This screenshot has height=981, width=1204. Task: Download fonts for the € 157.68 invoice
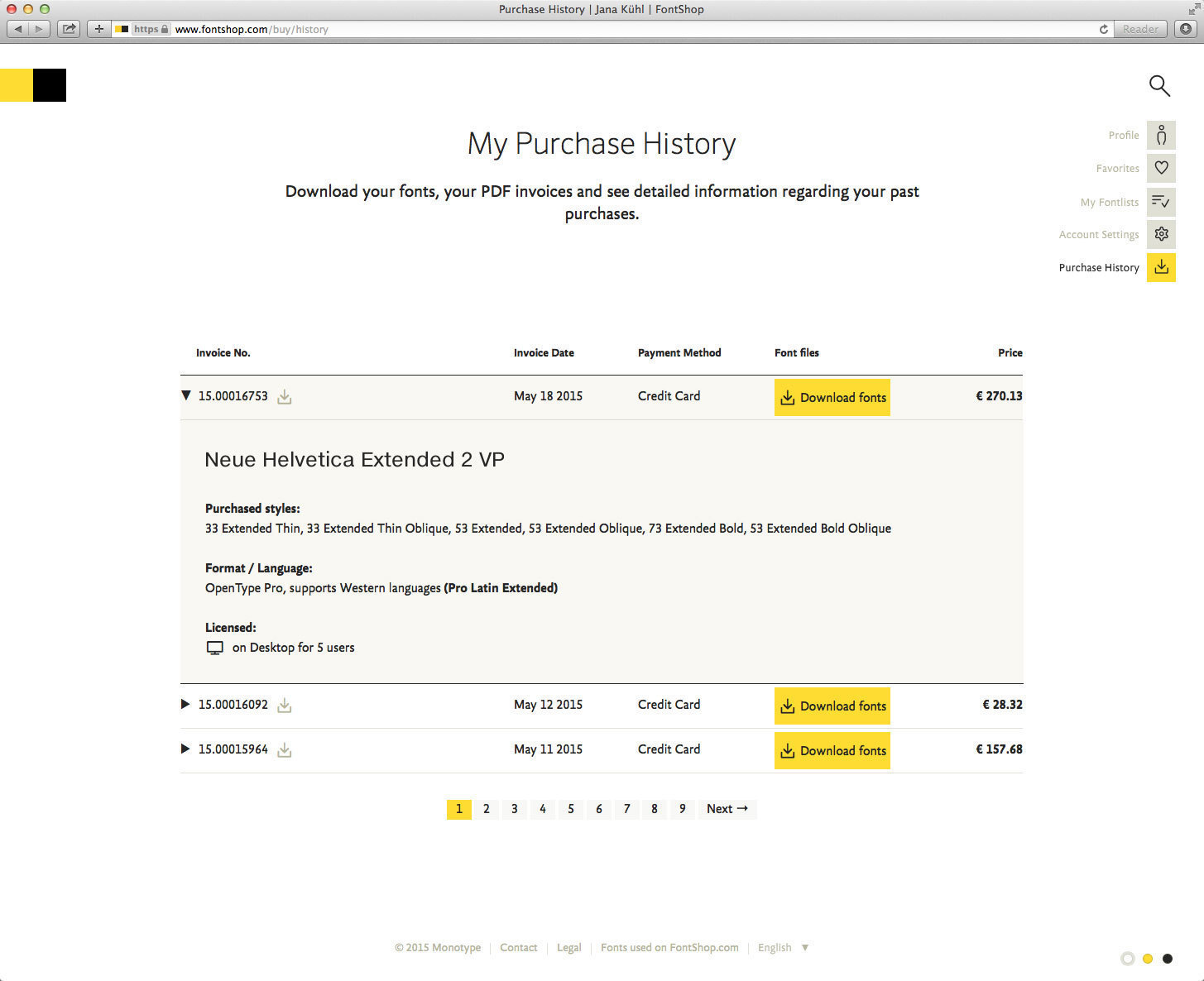click(832, 750)
